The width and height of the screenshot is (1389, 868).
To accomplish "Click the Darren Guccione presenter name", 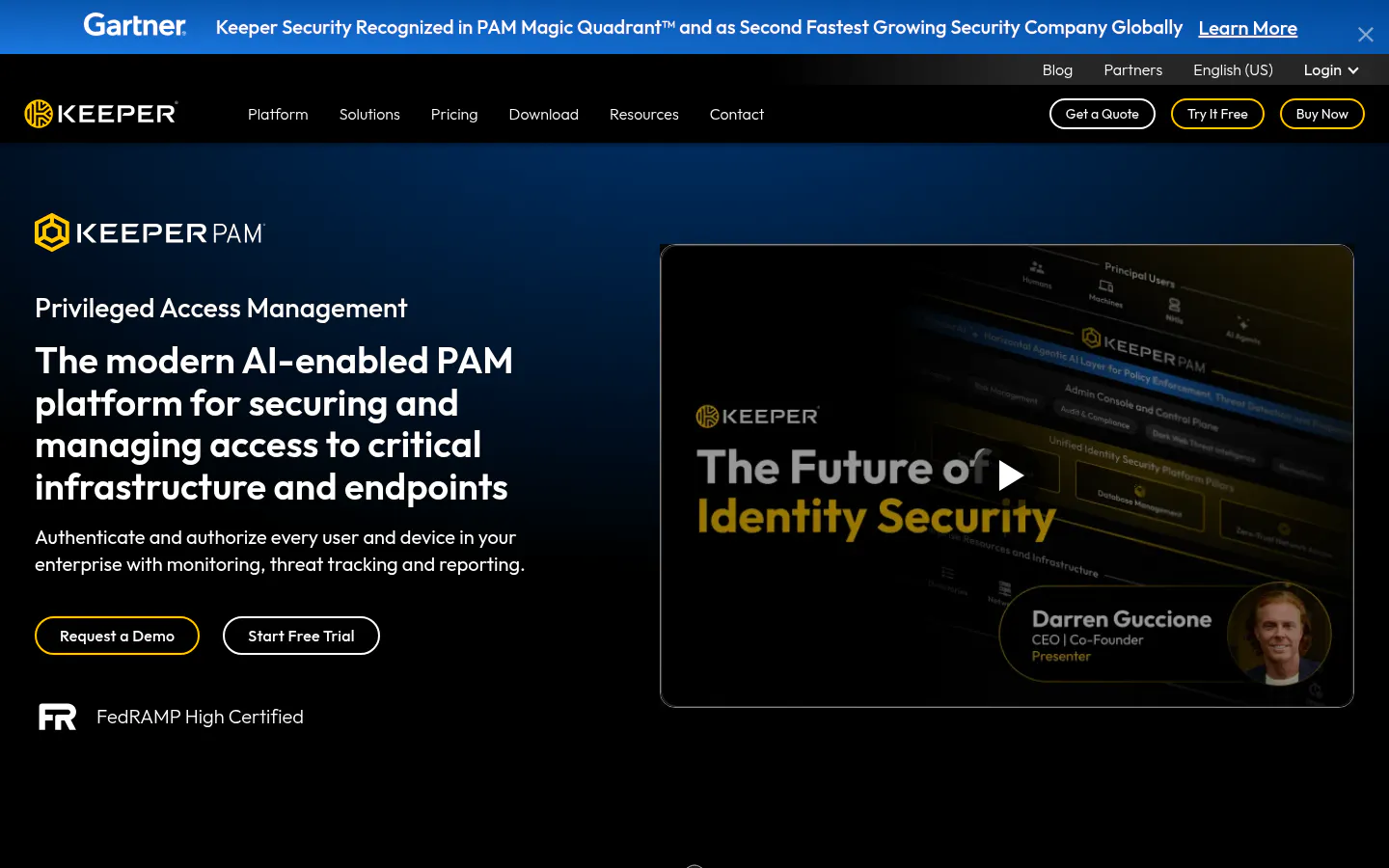I will point(1122,619).
